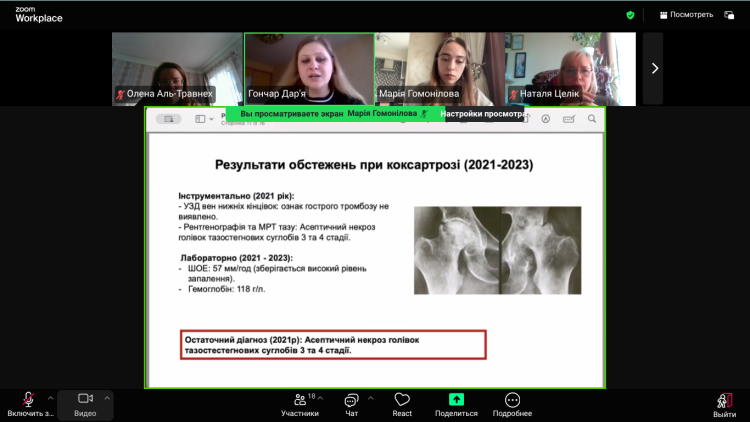Click Марія Гомонілова video tile
The width and height of the screenshot is (750, 422).
(439, 68)
